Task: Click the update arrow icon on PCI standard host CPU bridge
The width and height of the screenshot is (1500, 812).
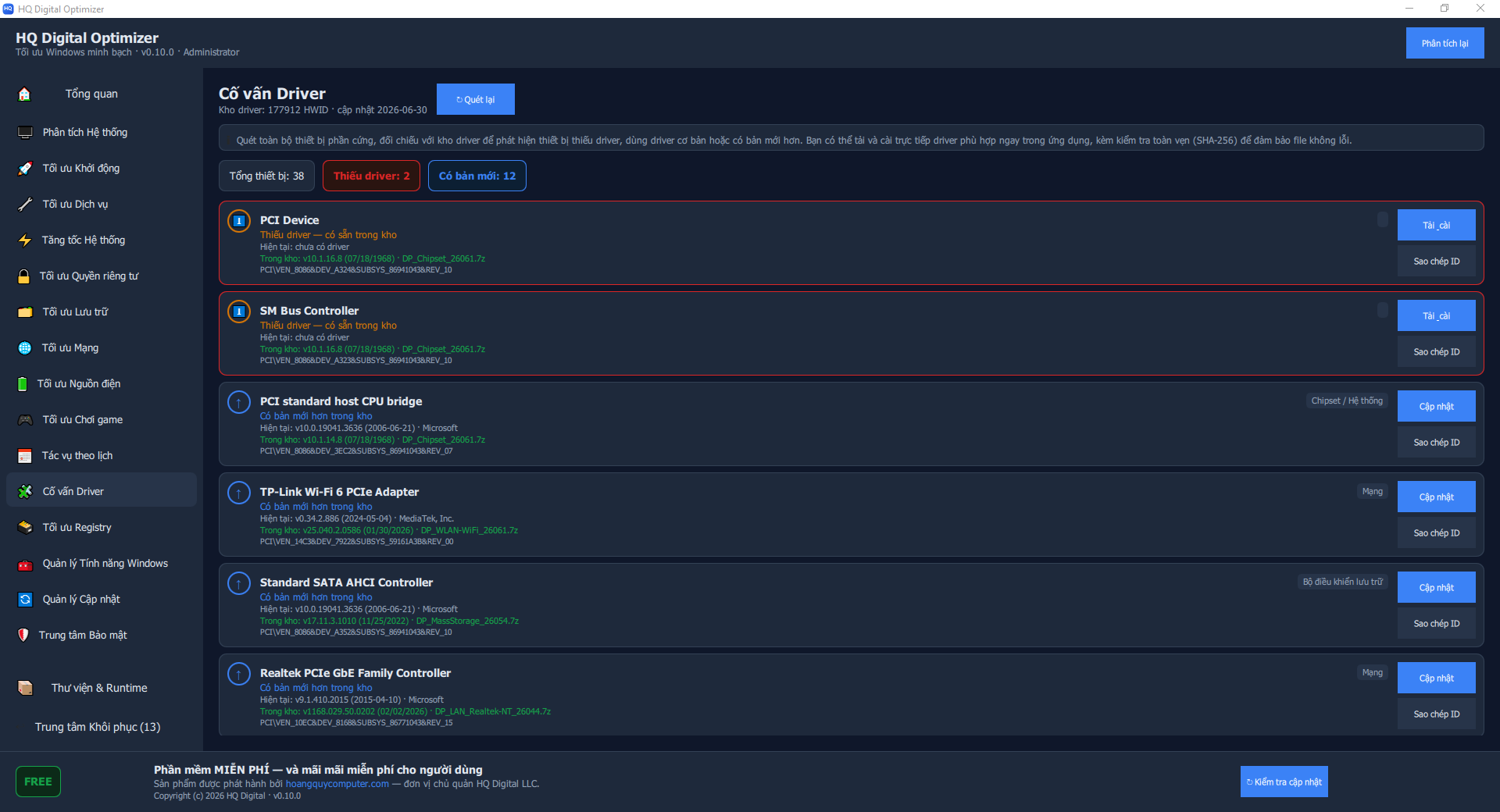Action: point(239,402)
